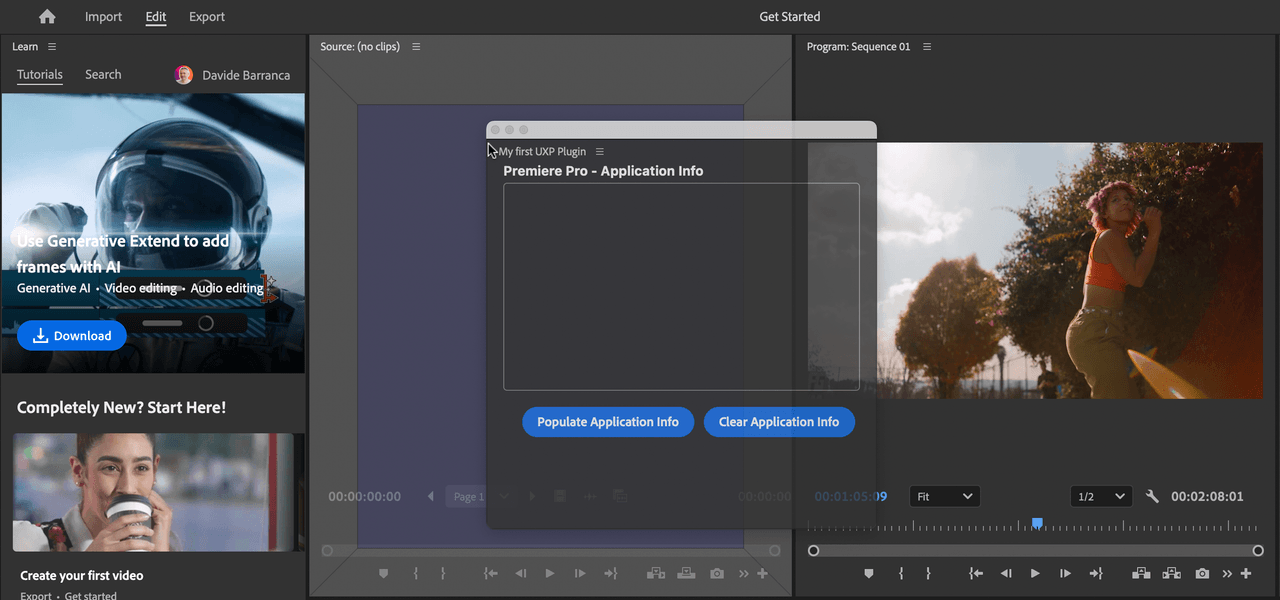Screen dimensions: 1280x600
Task: Click Populate Application Info button
Action: [607, 422]
